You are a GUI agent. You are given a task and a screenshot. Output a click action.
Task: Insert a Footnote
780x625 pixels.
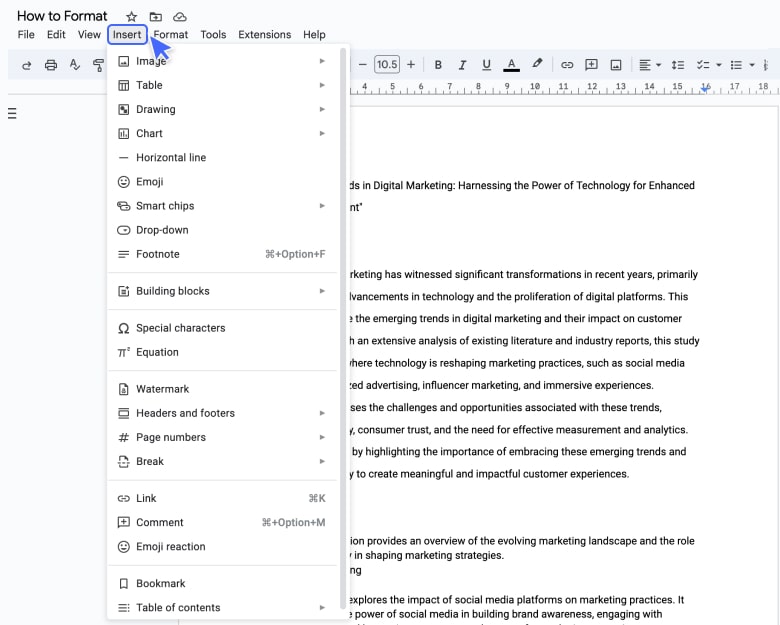tap(222, 254)
